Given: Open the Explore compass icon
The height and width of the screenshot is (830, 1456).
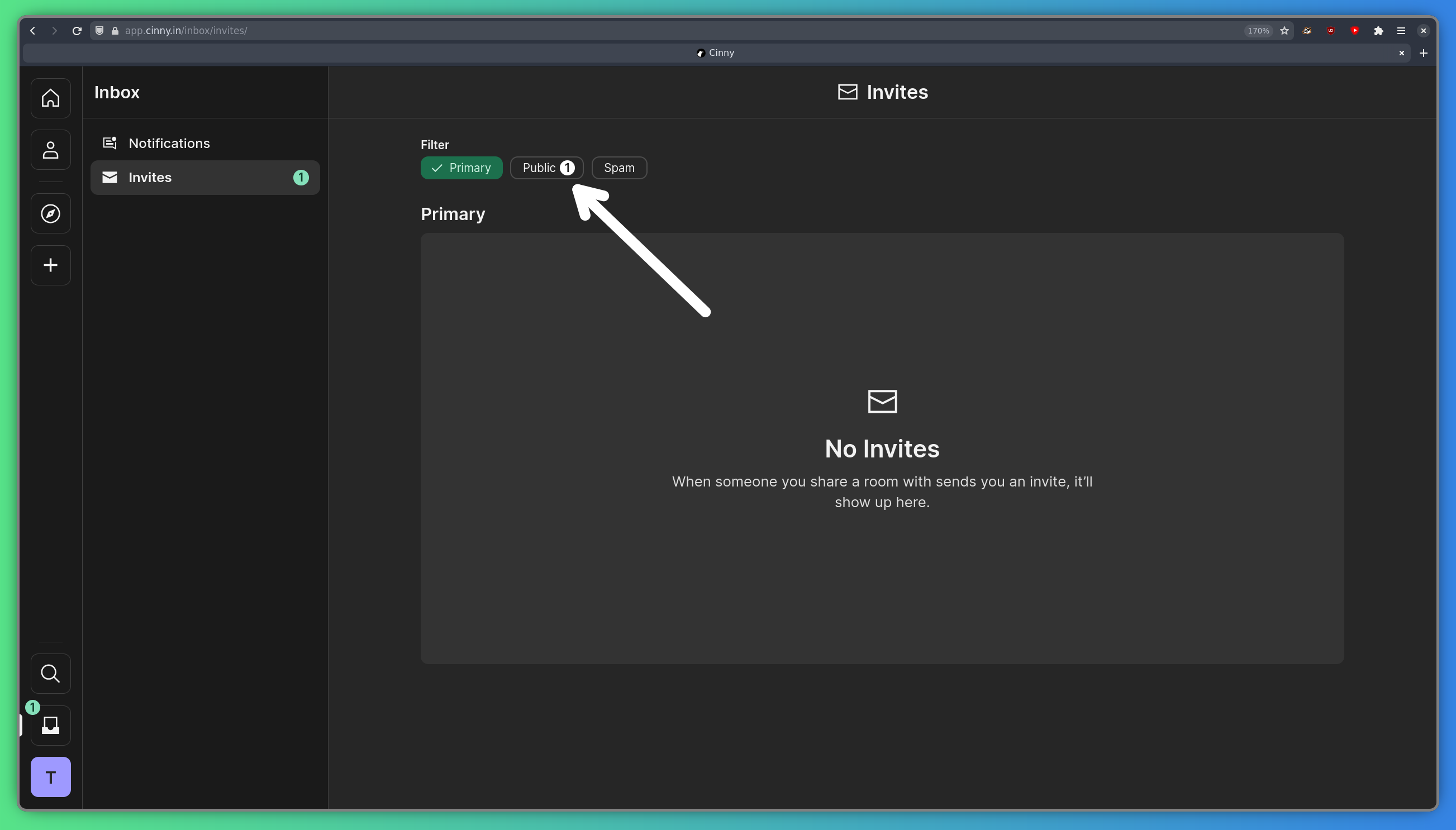Looking at the screenshot, I should pos(51,214).
